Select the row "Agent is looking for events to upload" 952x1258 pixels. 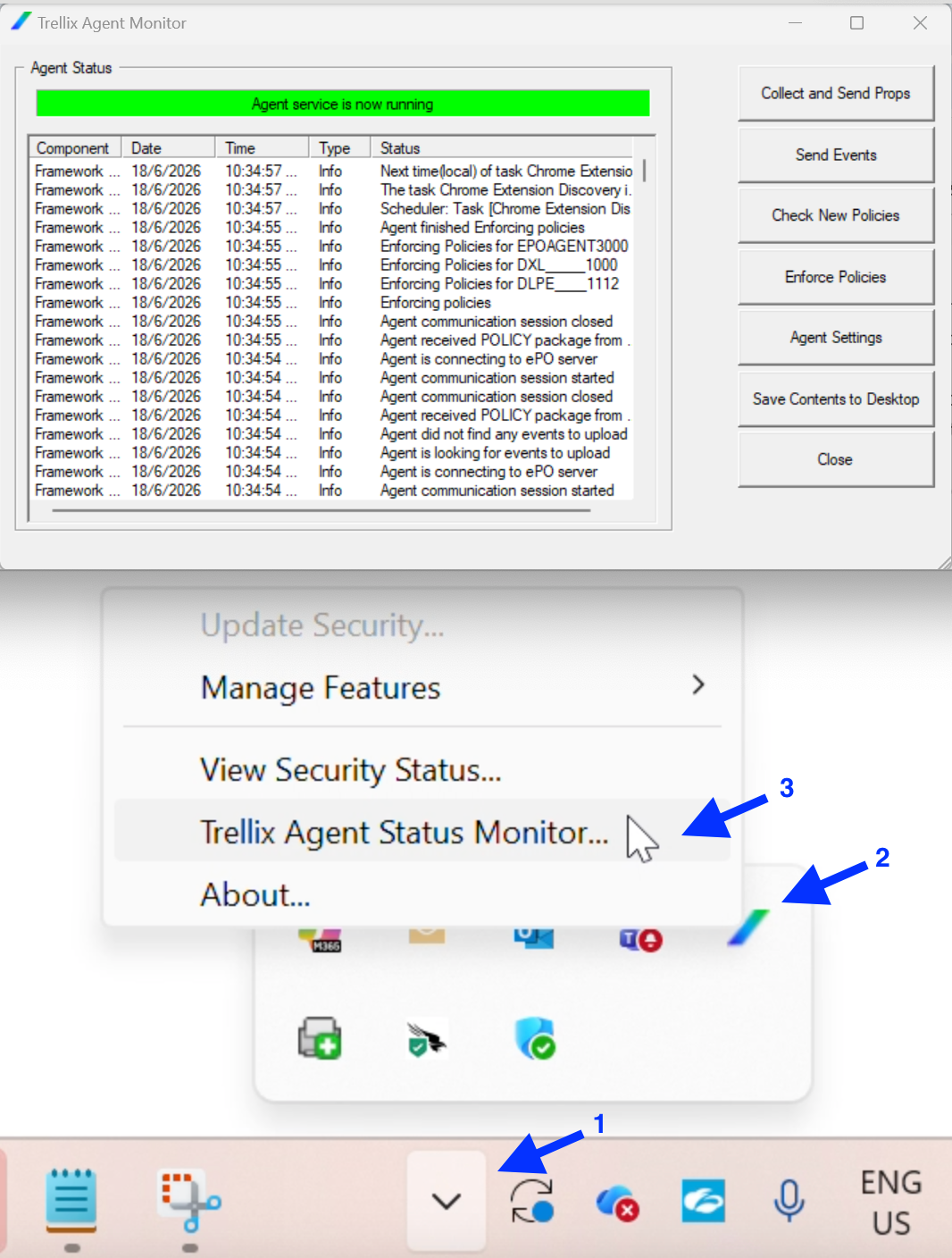pos(332,452)
